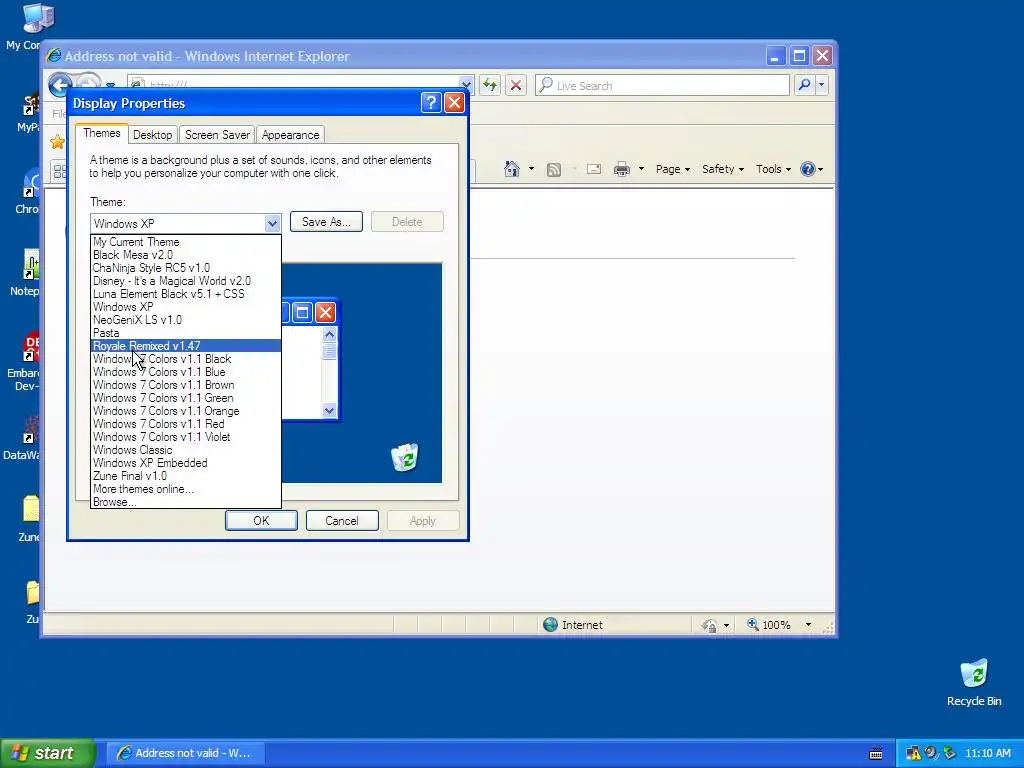The width and height of the screenshot is (1024, 768).
Task: Select Windows 7 Colors v1.1 Orange
Action: pyautogui.click(x=185, y=411)
